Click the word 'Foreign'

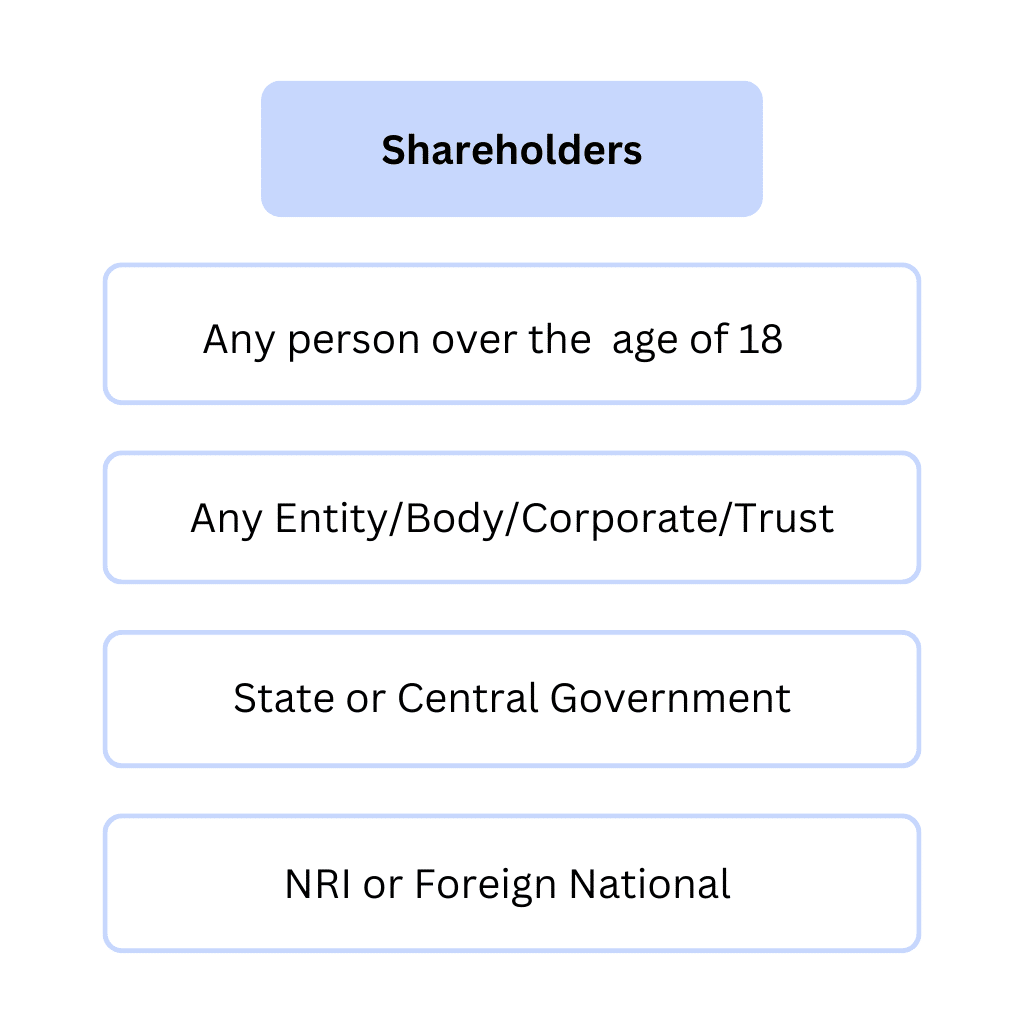pyautogui.click(x=486, y=886)
